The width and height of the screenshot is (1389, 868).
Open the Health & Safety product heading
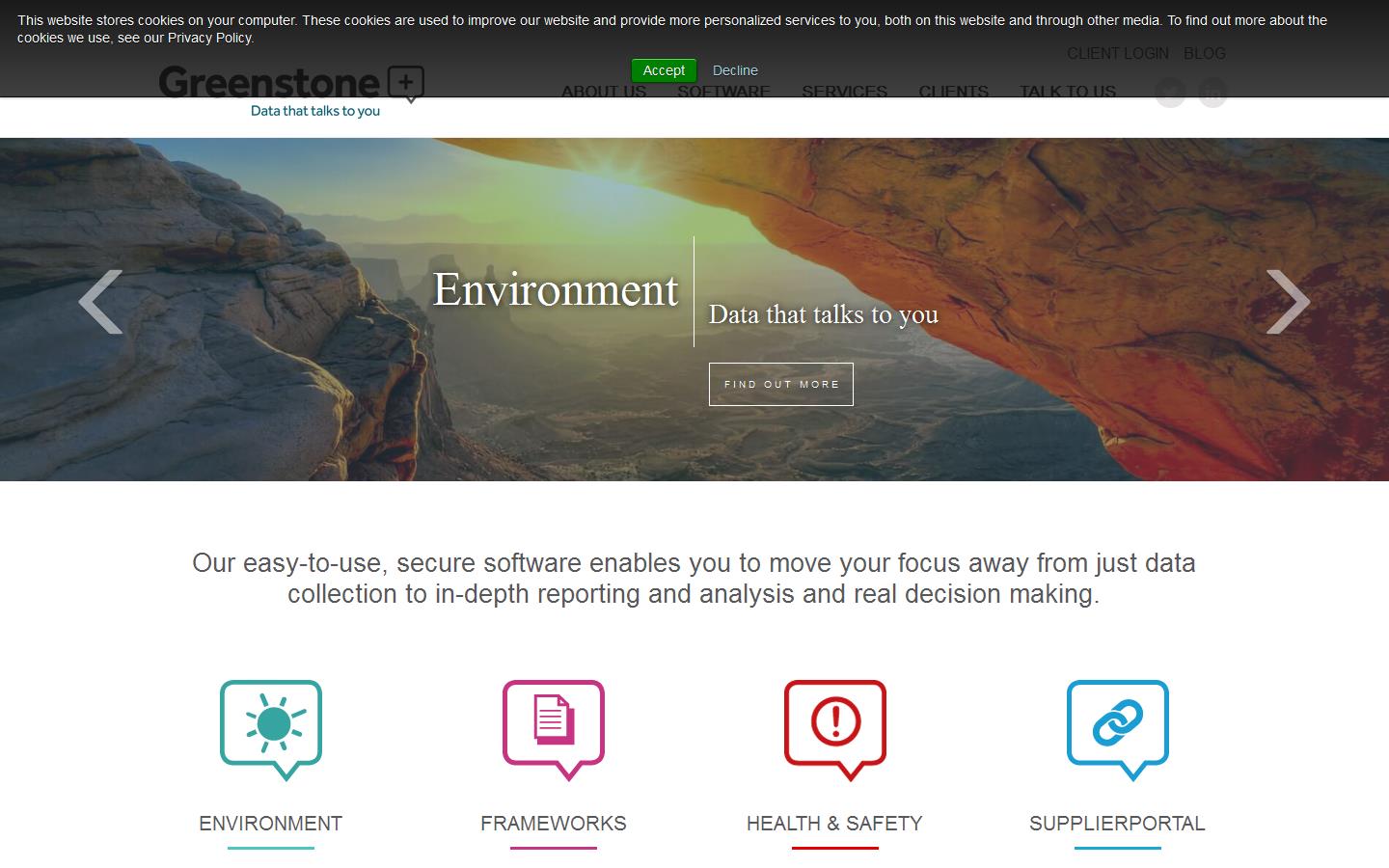point(834,824)
